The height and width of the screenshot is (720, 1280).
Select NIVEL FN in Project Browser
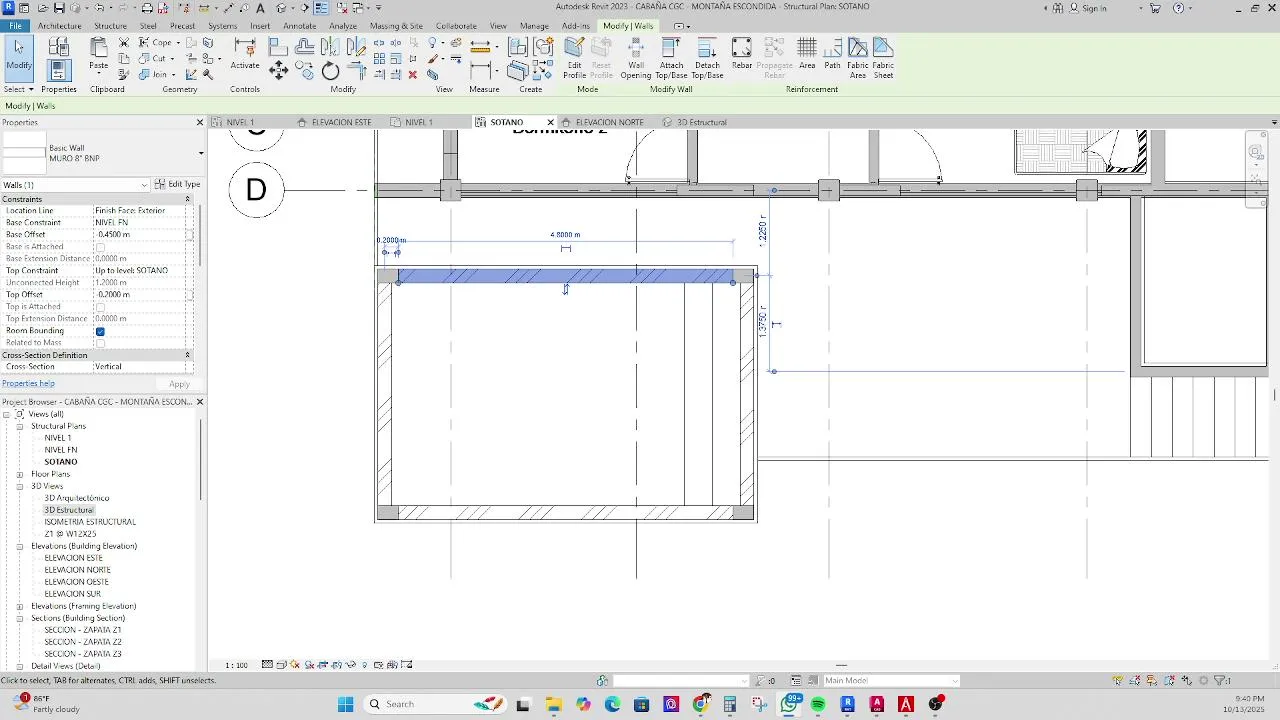(60, 450)
